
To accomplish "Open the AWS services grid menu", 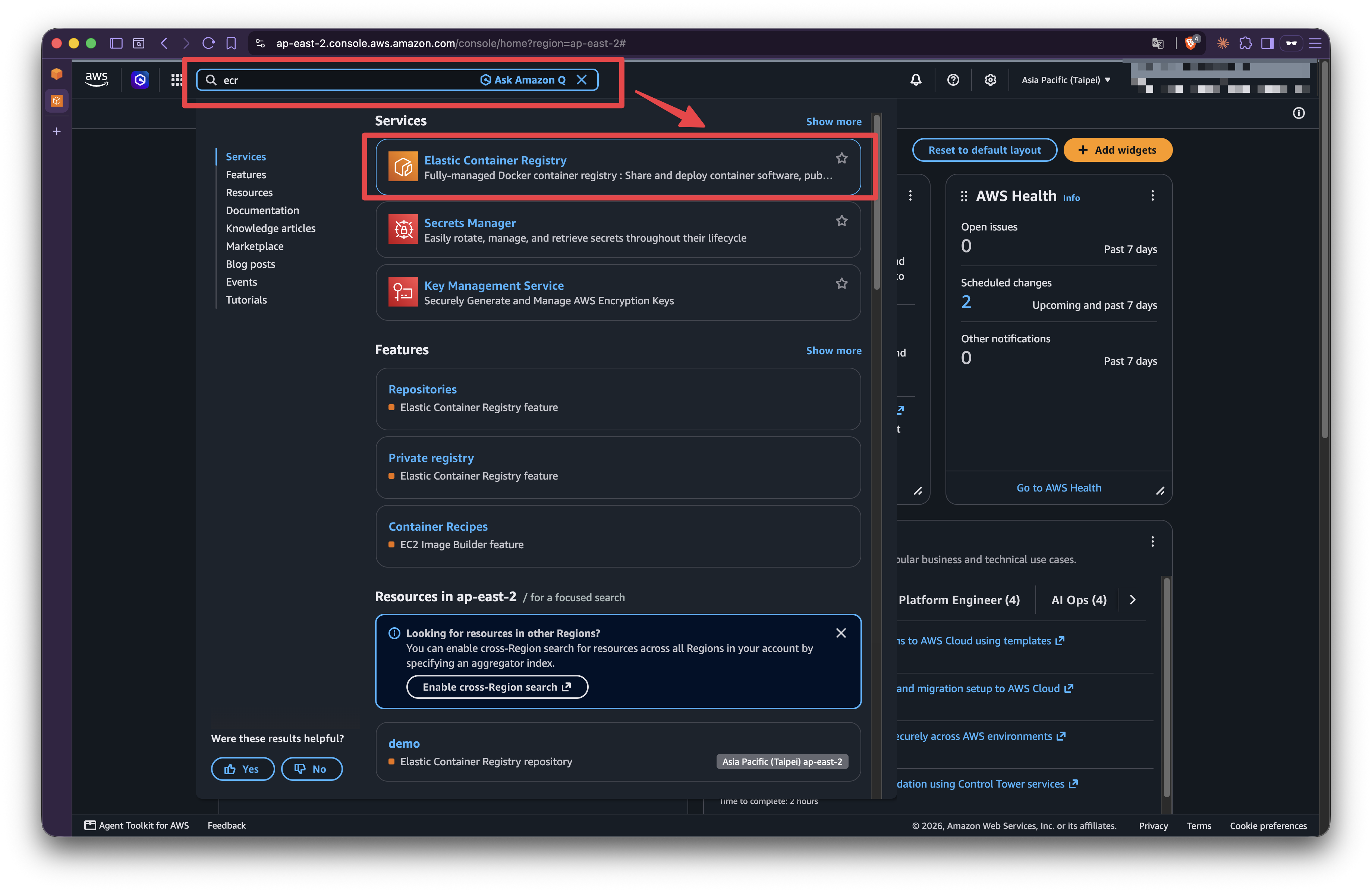I will pyautogui.click(x=176, y=79).
